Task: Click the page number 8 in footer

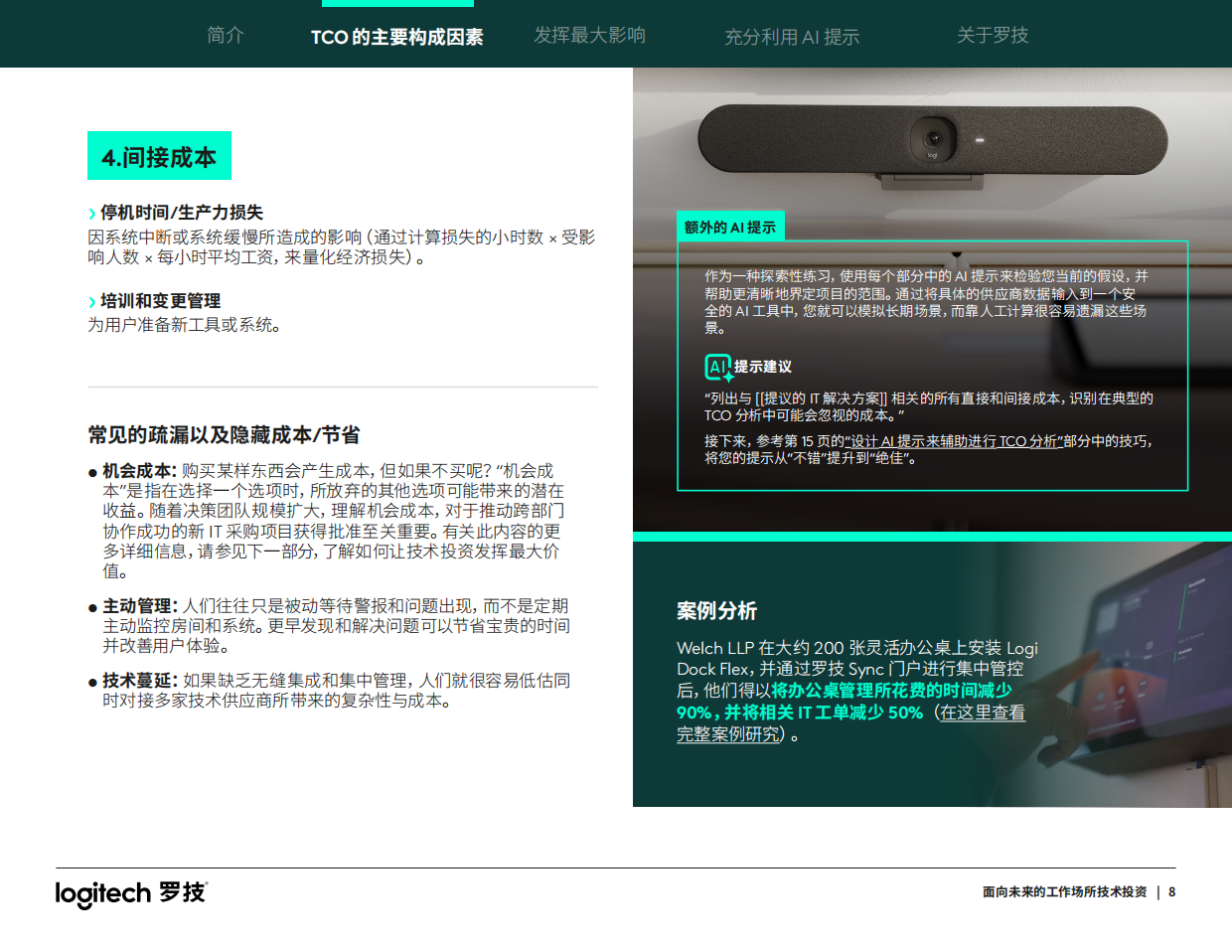Action: [x=1172, y=891]
